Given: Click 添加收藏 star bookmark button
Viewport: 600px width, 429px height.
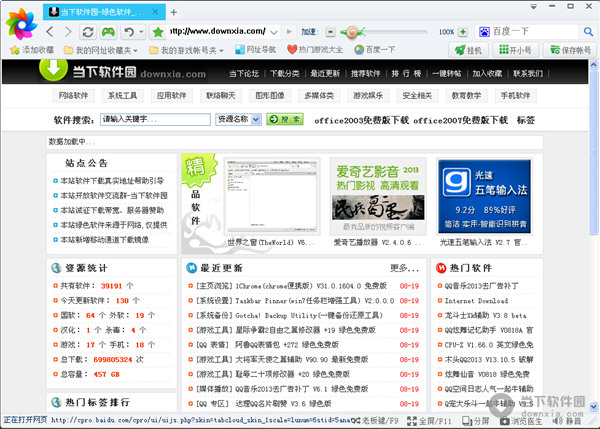Looking at the screenshot, I should 32,50.
